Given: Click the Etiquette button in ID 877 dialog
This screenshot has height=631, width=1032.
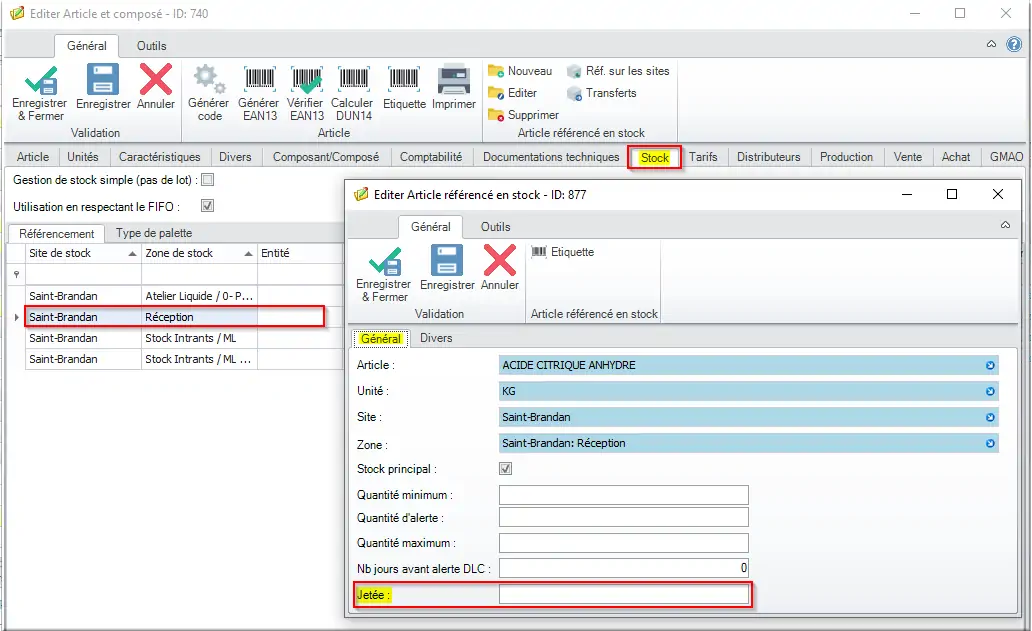Looking at the screenshot, I should tap(563, 252).
